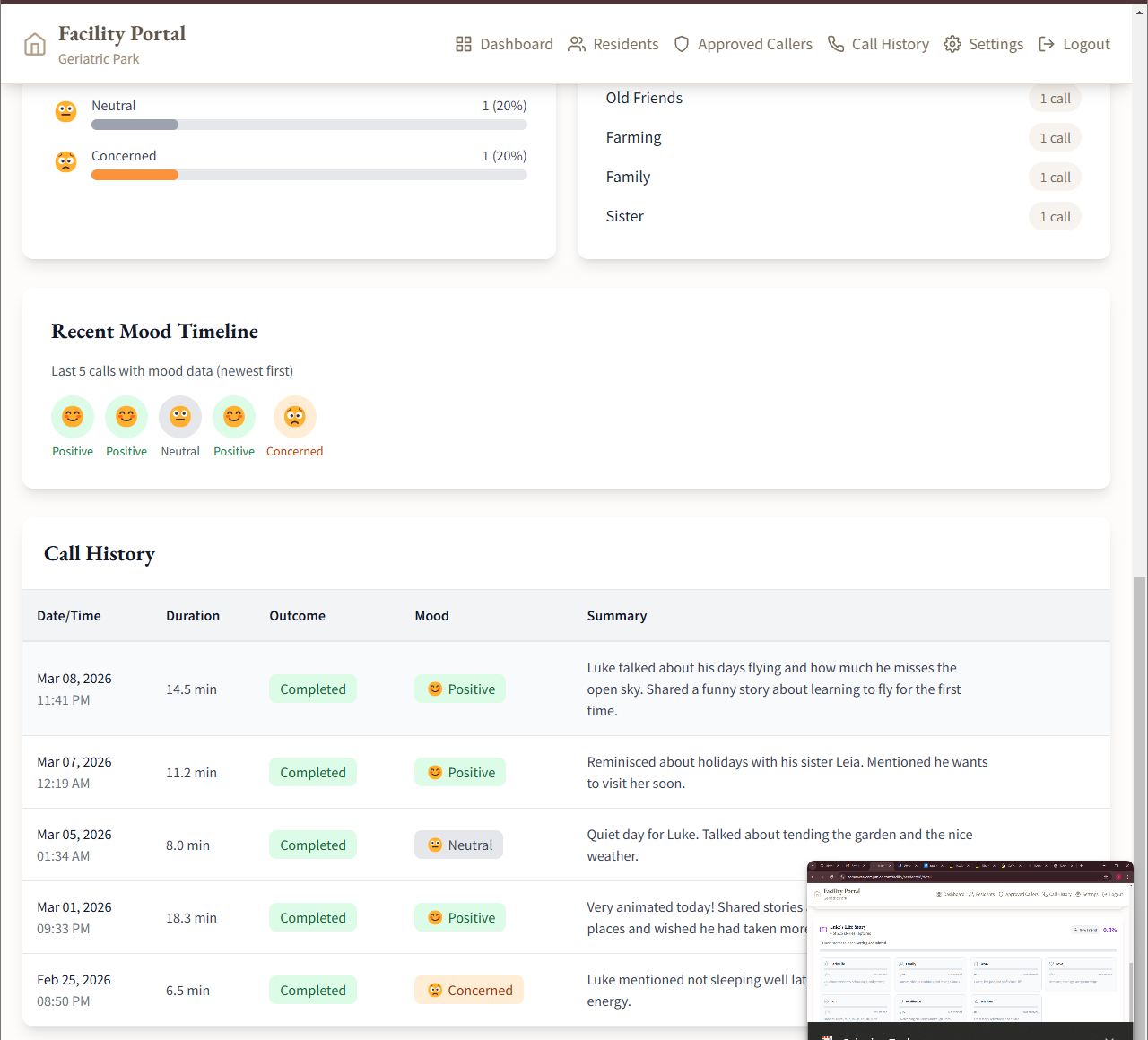Viewport: 1148px width, 1040px height.
Task: Click the Neutral face emoji in mood timeline
Action: [179, 416]
